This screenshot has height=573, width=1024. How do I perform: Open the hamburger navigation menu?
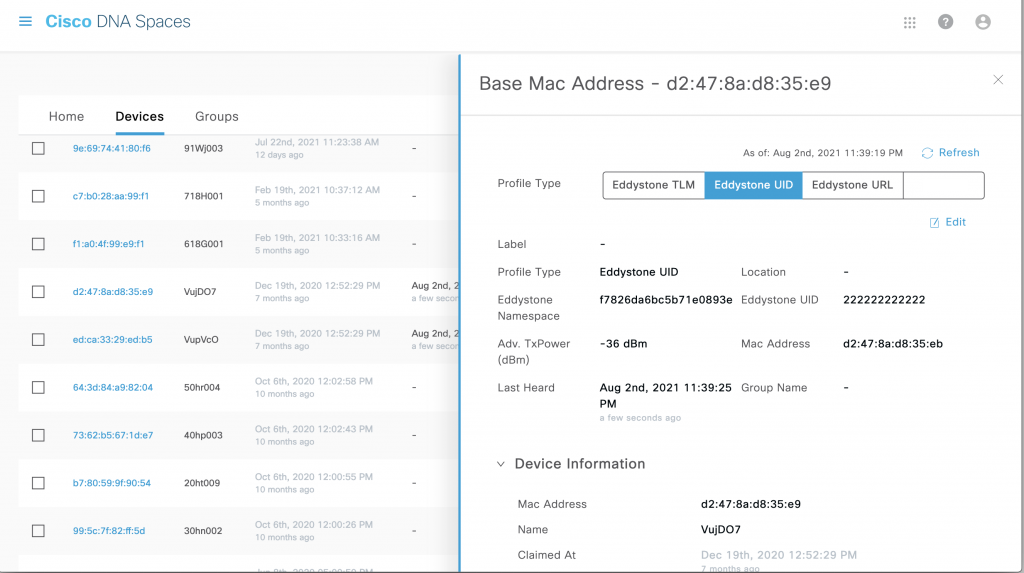[25, 22]
